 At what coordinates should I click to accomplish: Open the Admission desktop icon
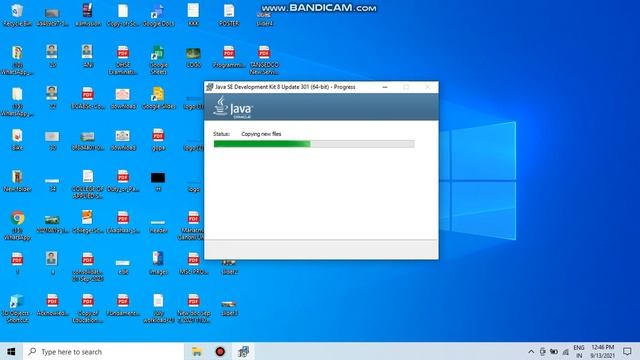88,15
